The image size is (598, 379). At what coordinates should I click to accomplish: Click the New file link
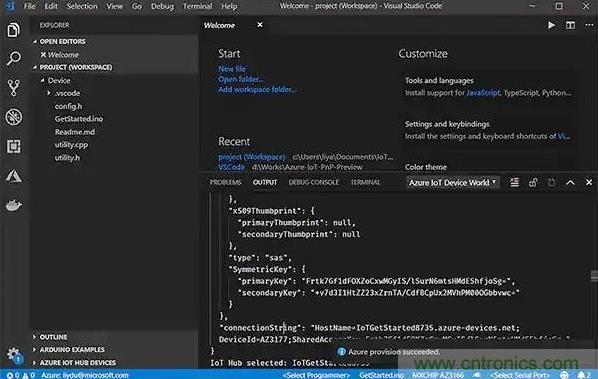[x=232, y=69]
